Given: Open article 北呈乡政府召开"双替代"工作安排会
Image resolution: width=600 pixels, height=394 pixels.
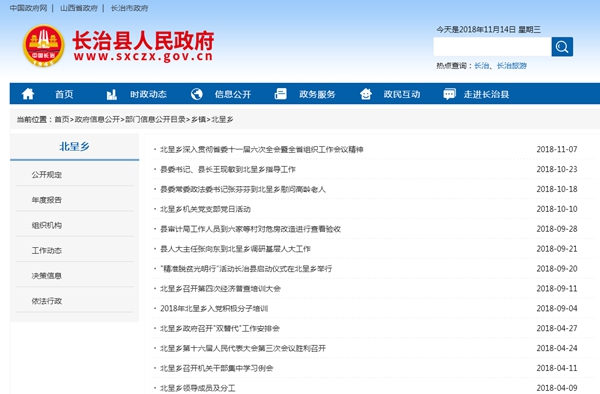Looking at the screenshot, I should [220, 329].
